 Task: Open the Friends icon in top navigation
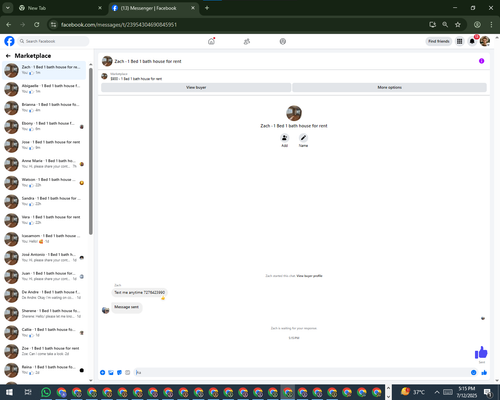pos(247,41)
